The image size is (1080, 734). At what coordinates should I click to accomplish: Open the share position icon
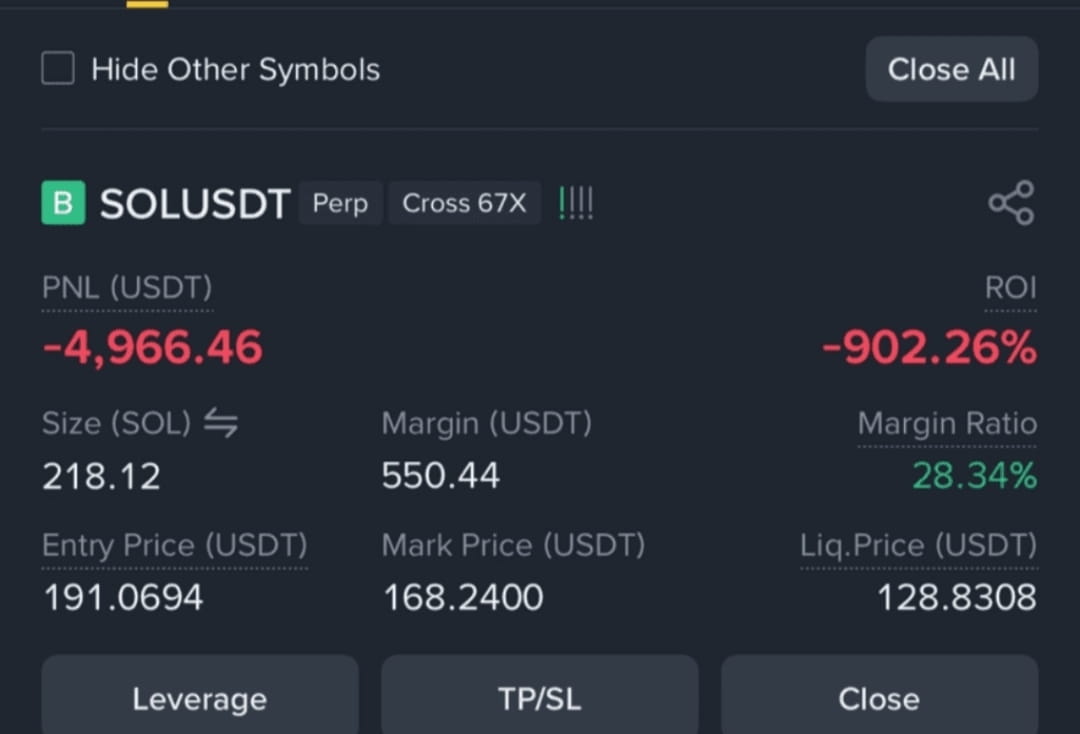pyautogui.click(x=1012, y=203)
